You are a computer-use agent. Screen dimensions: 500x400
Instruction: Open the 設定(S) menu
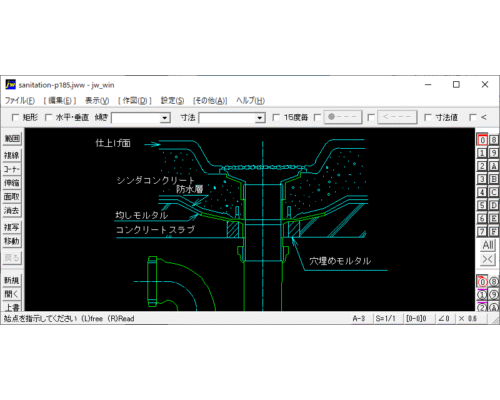click(172, 100)
